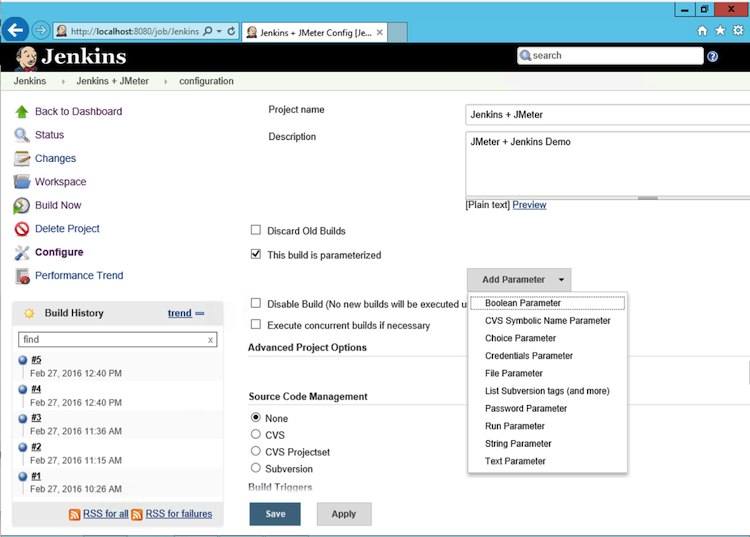
Task: Open the browser tools gear icon
Action: pos(738,31)
